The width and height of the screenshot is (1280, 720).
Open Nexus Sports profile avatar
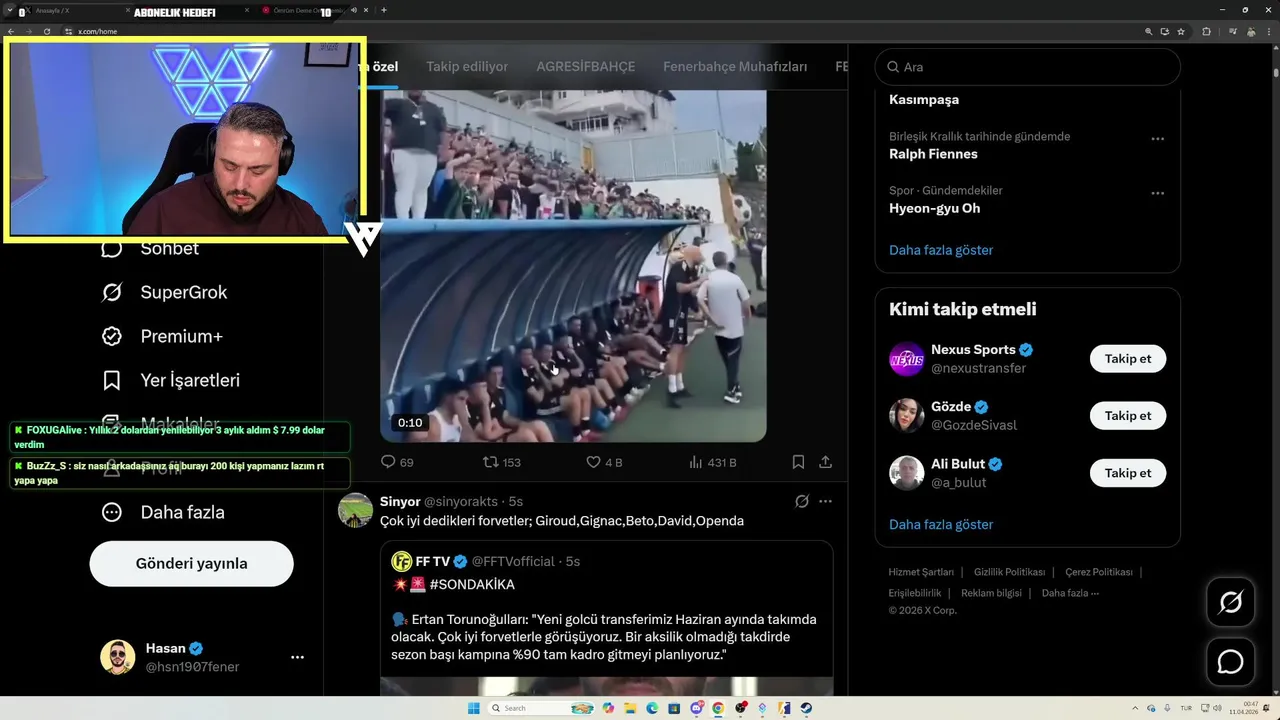pyautogui.click(x=907, y=359)
